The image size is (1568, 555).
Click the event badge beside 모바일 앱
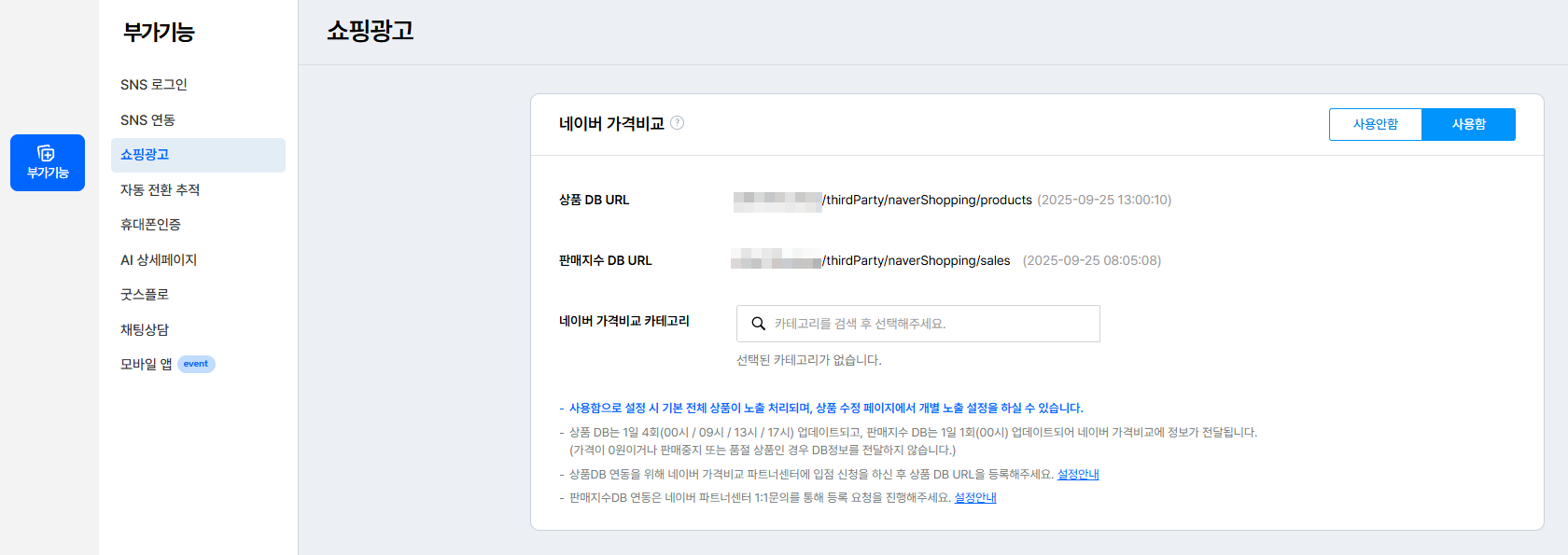click(196, 365)
